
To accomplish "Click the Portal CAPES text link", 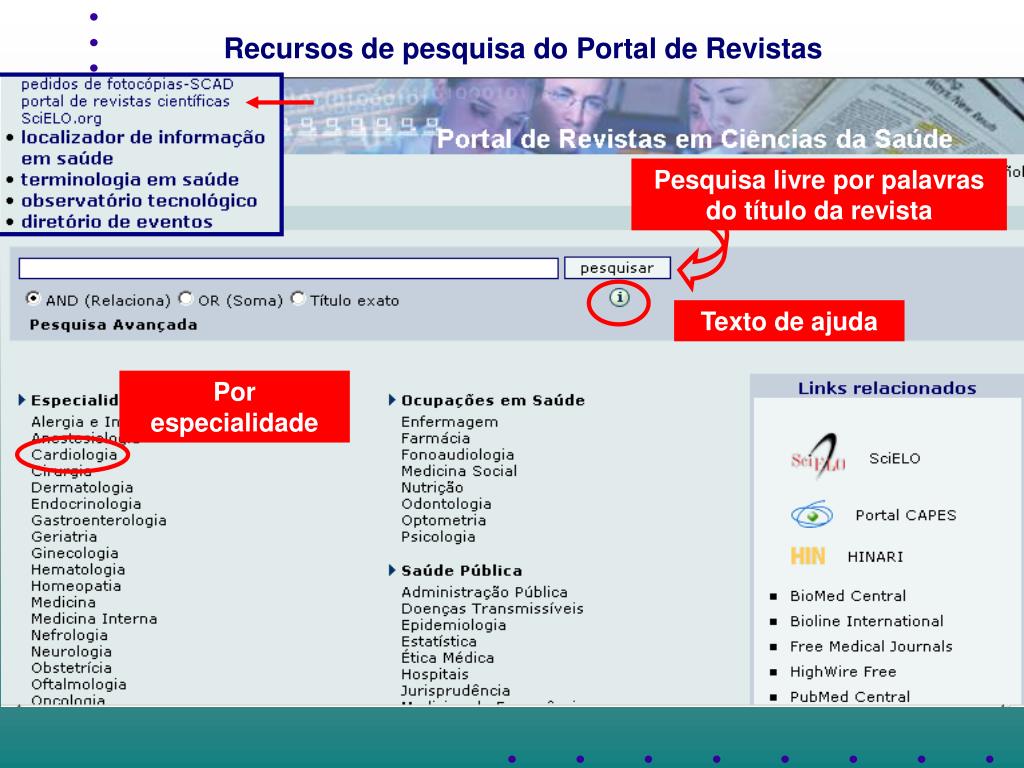I will 906,515.
